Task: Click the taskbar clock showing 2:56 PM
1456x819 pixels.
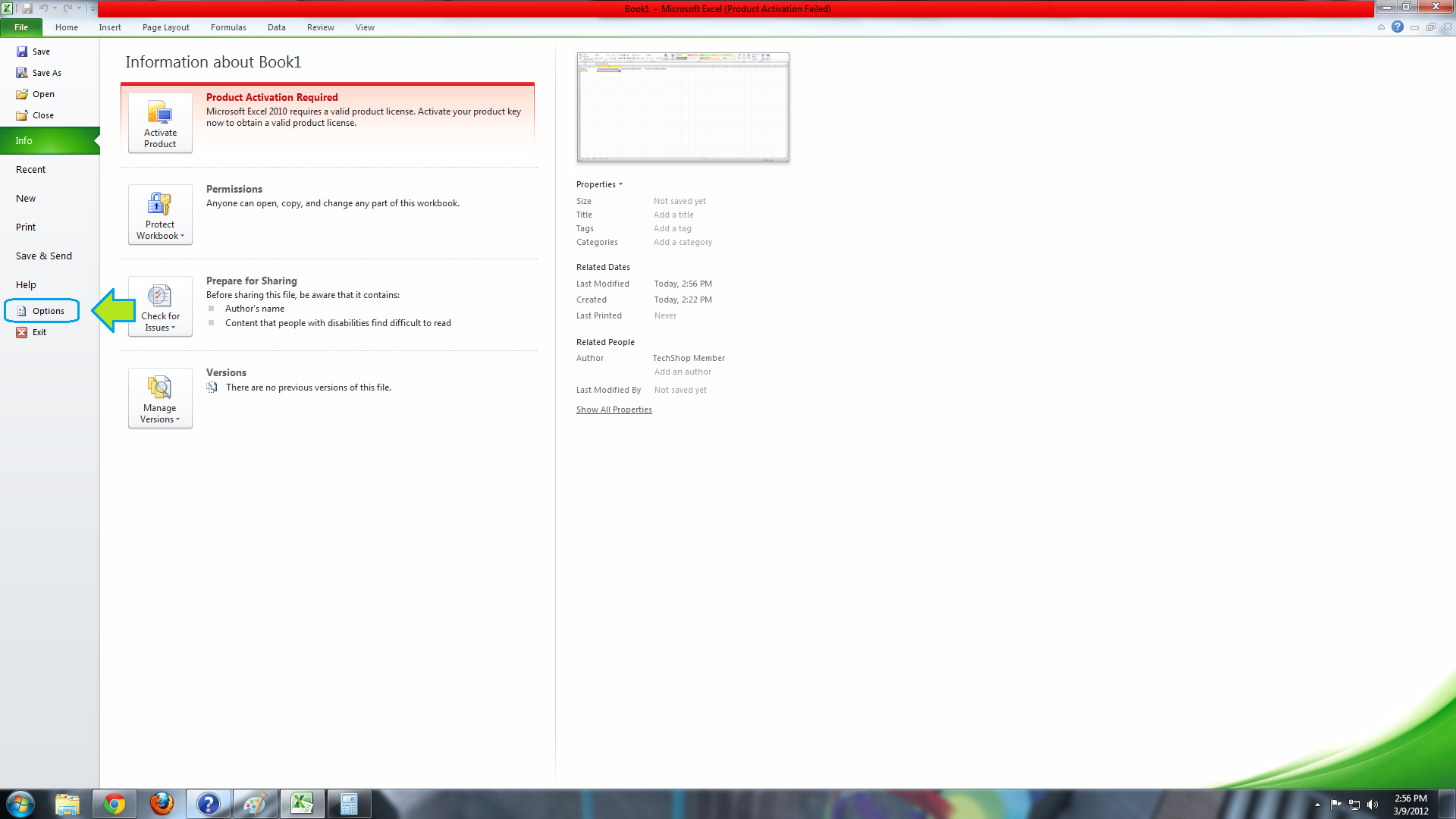Action: click(1410, 805)
